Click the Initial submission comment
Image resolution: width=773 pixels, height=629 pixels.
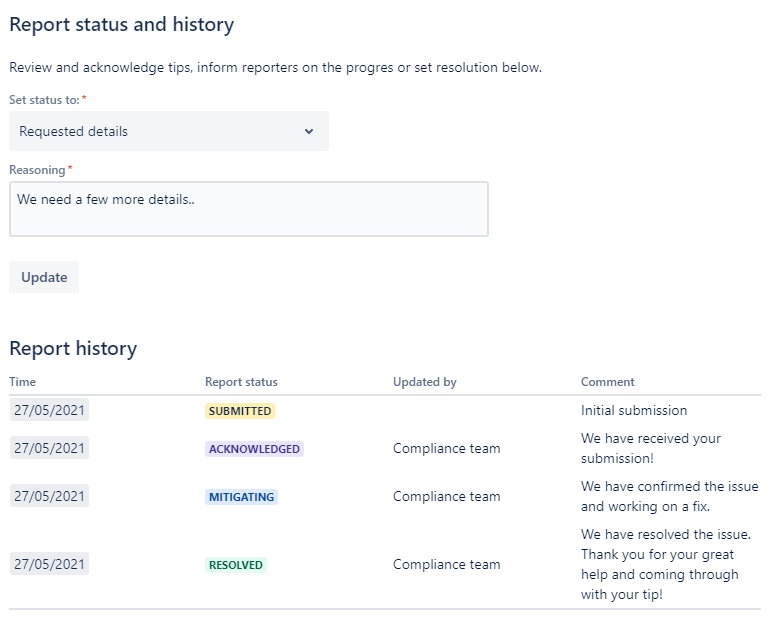[634, 410]
